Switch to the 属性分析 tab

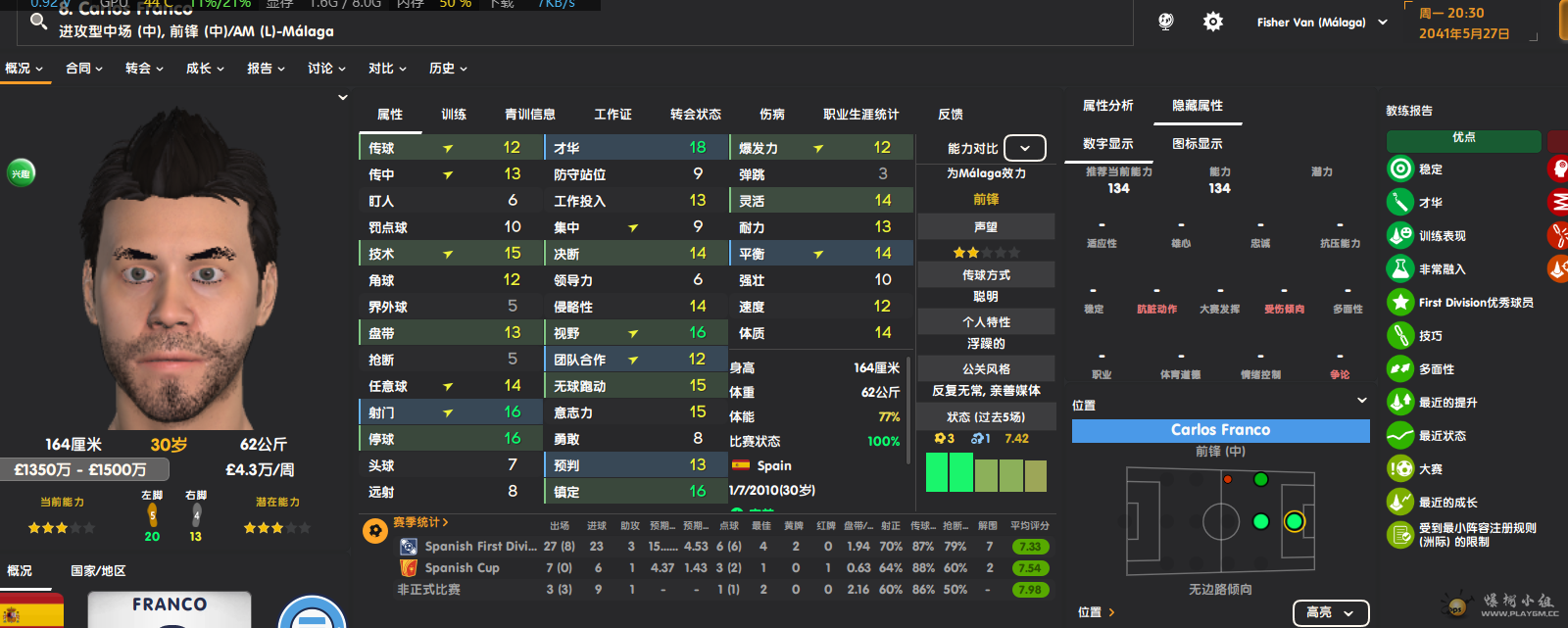(x=1107, y=106)
